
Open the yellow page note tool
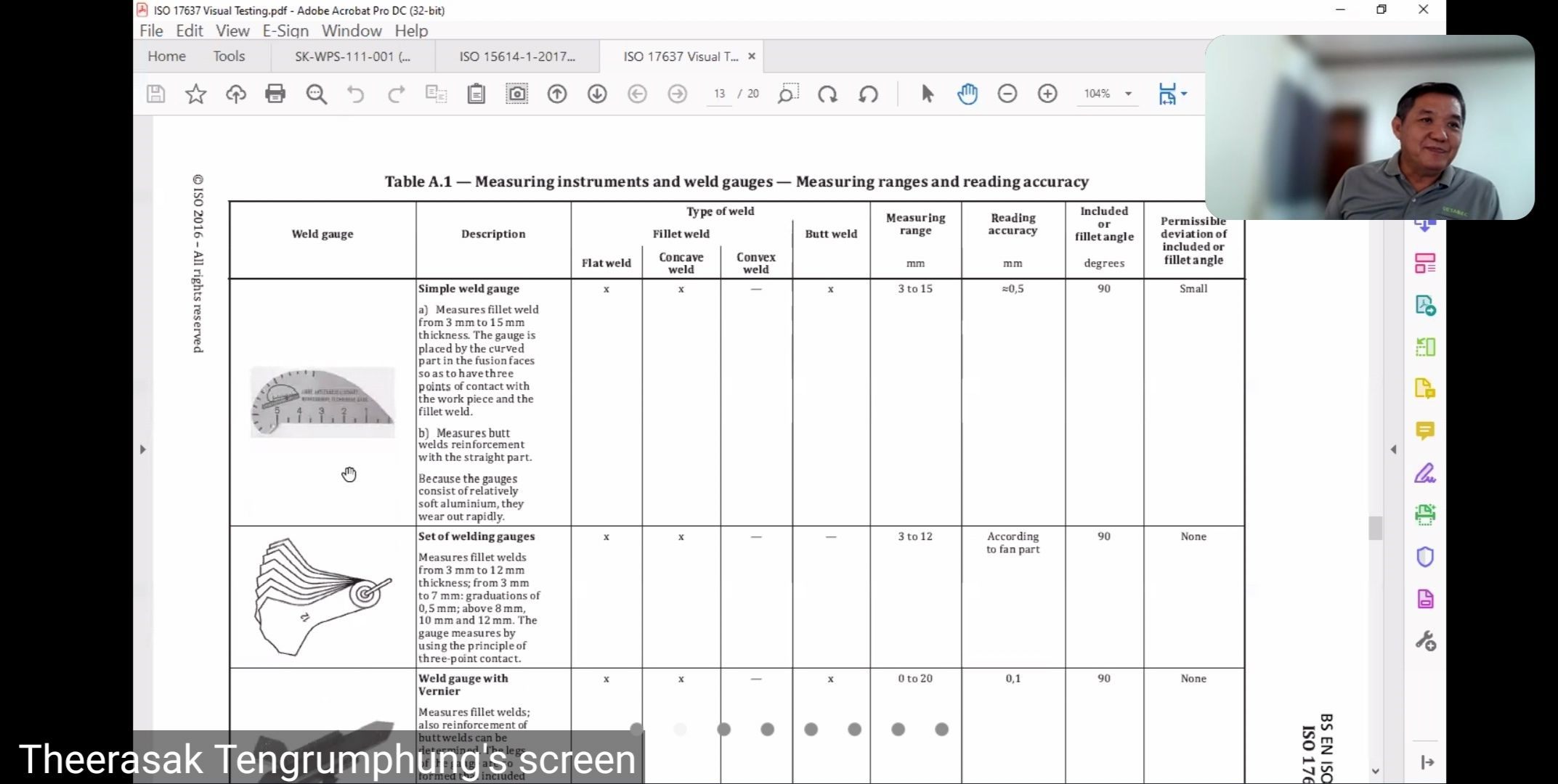tap(1425, 389)
